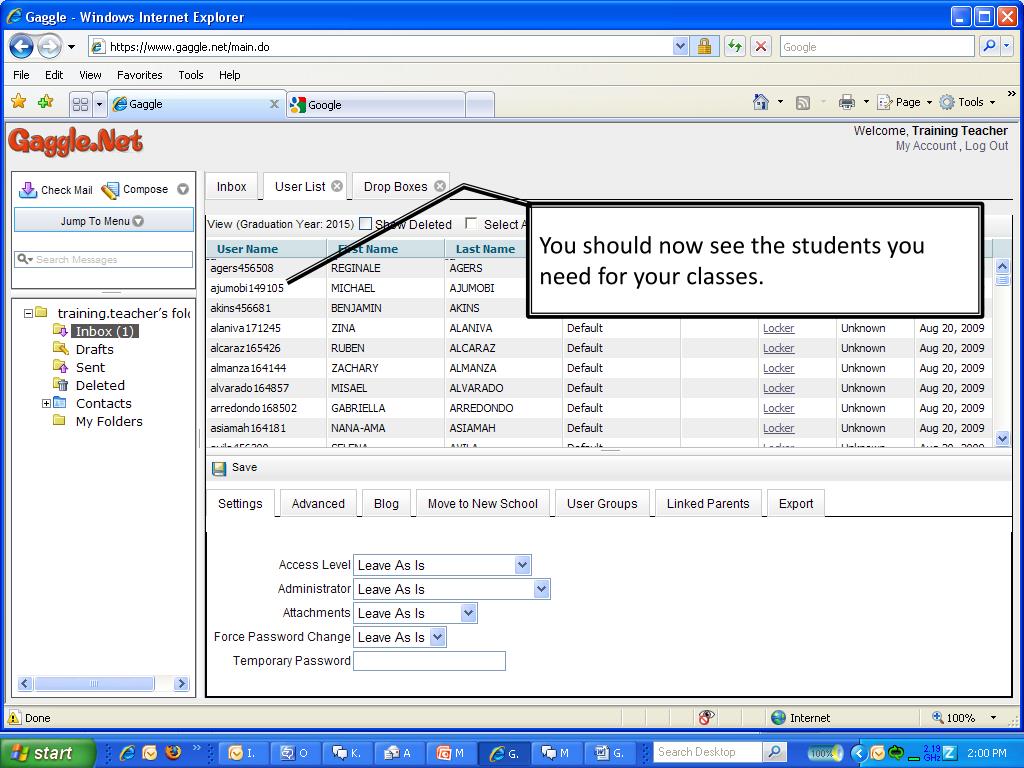Toggle the Show Deleted checkbox

point(366,224)
